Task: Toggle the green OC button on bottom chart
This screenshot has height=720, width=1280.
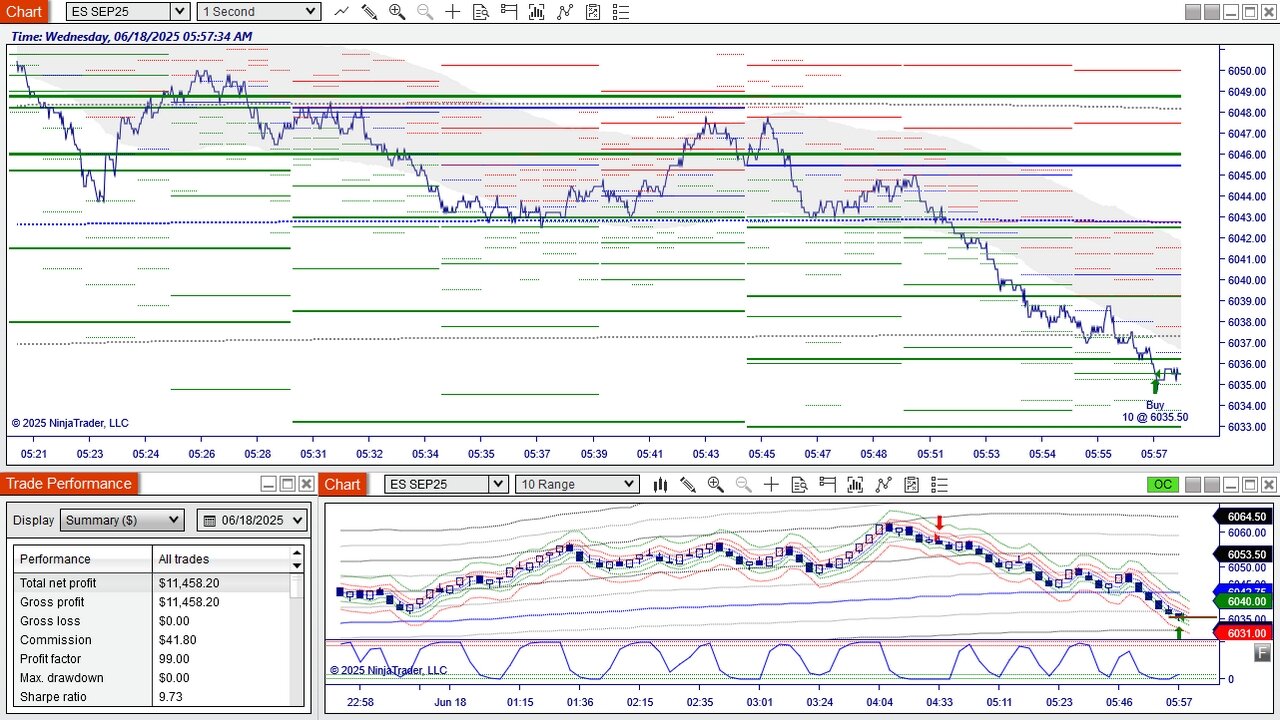Action: tap(1162, 484)
